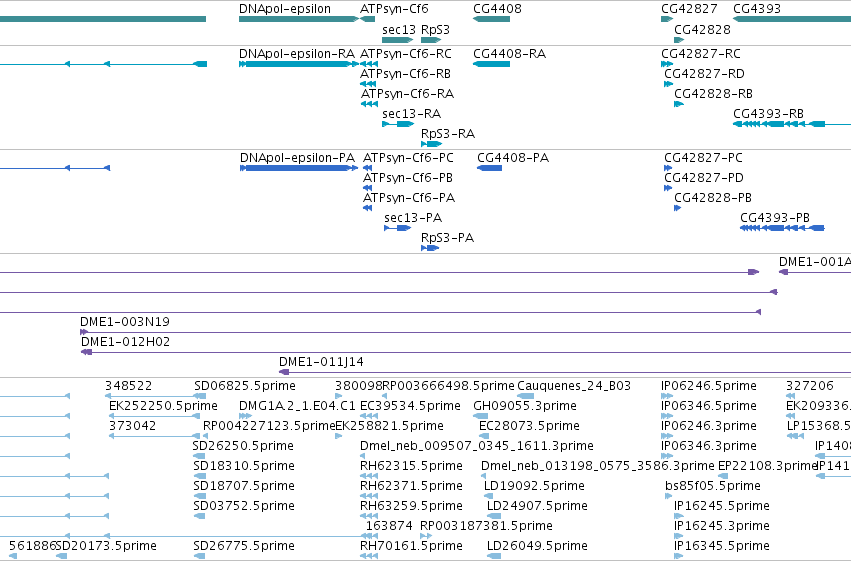Select the CG4393-PB protein label
Viewport: 851px width, 561px height.
(x=774, y=218)
